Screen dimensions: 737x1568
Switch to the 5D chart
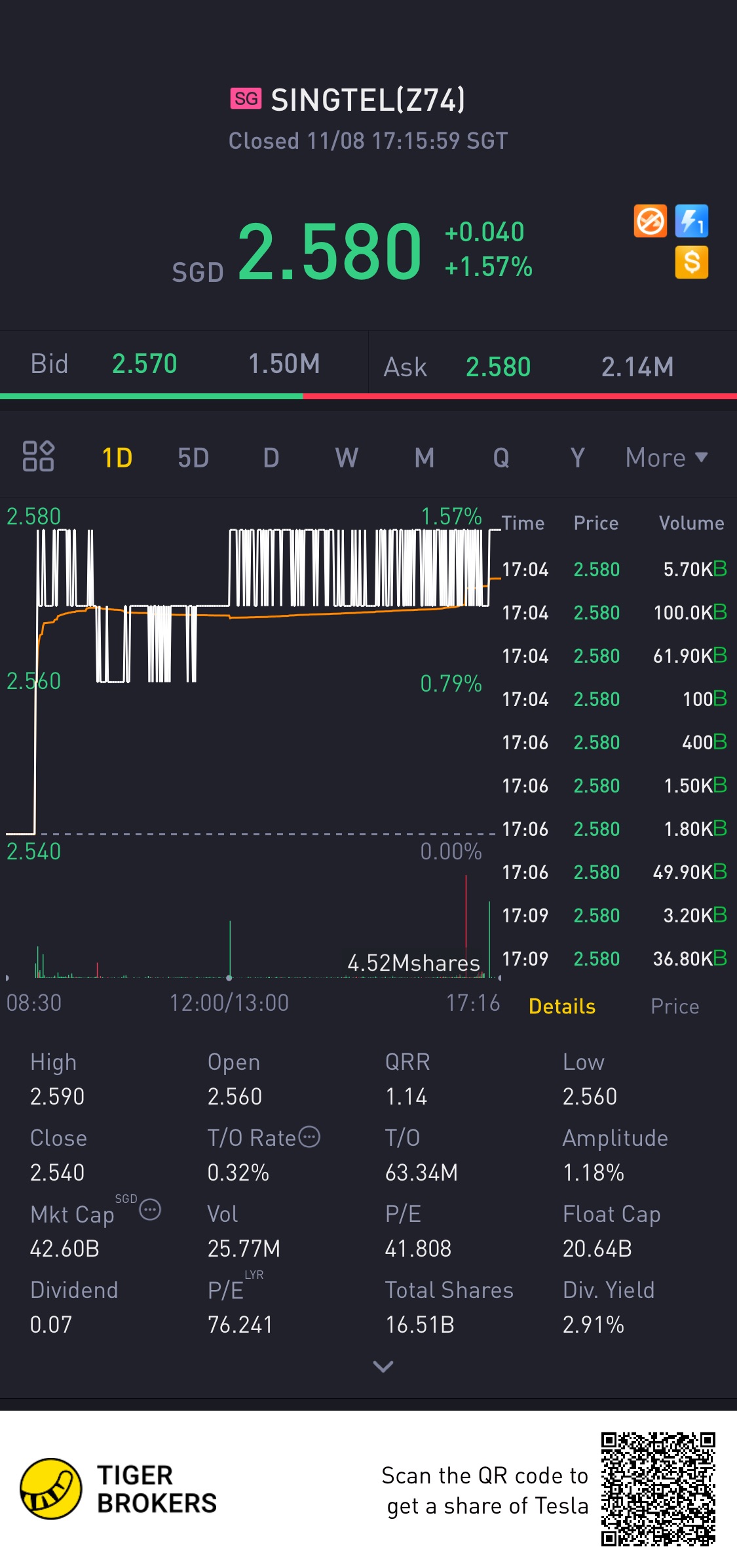coord(193,458)
